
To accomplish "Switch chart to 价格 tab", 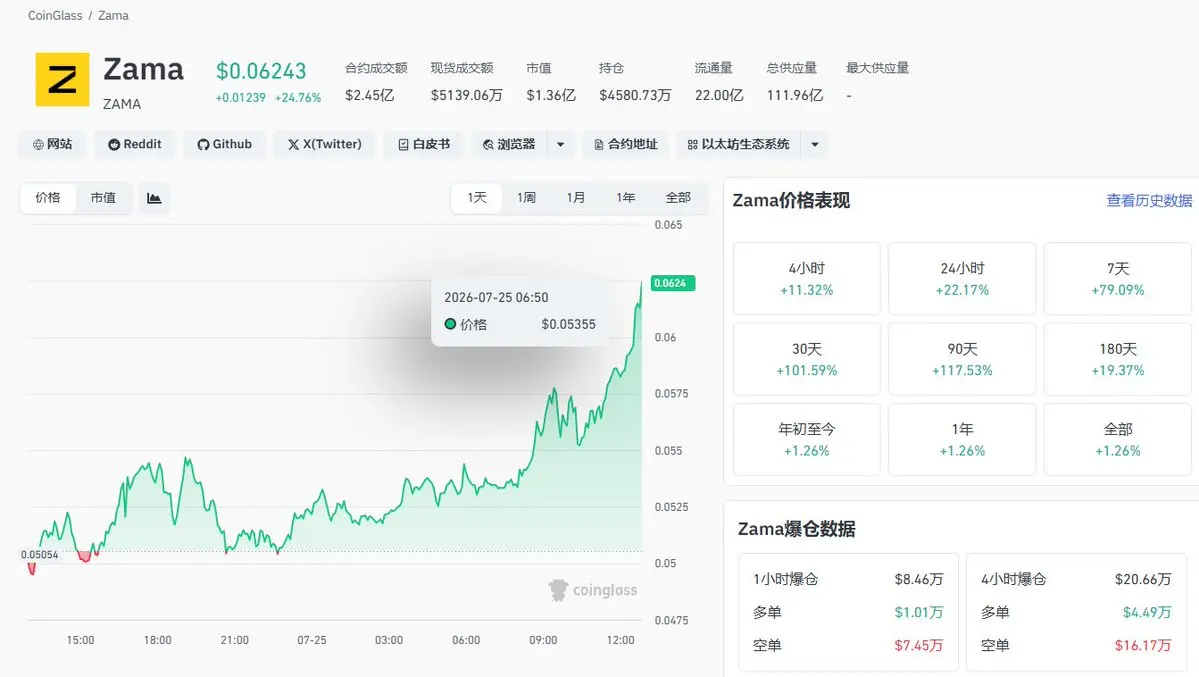I will (47, 198).
